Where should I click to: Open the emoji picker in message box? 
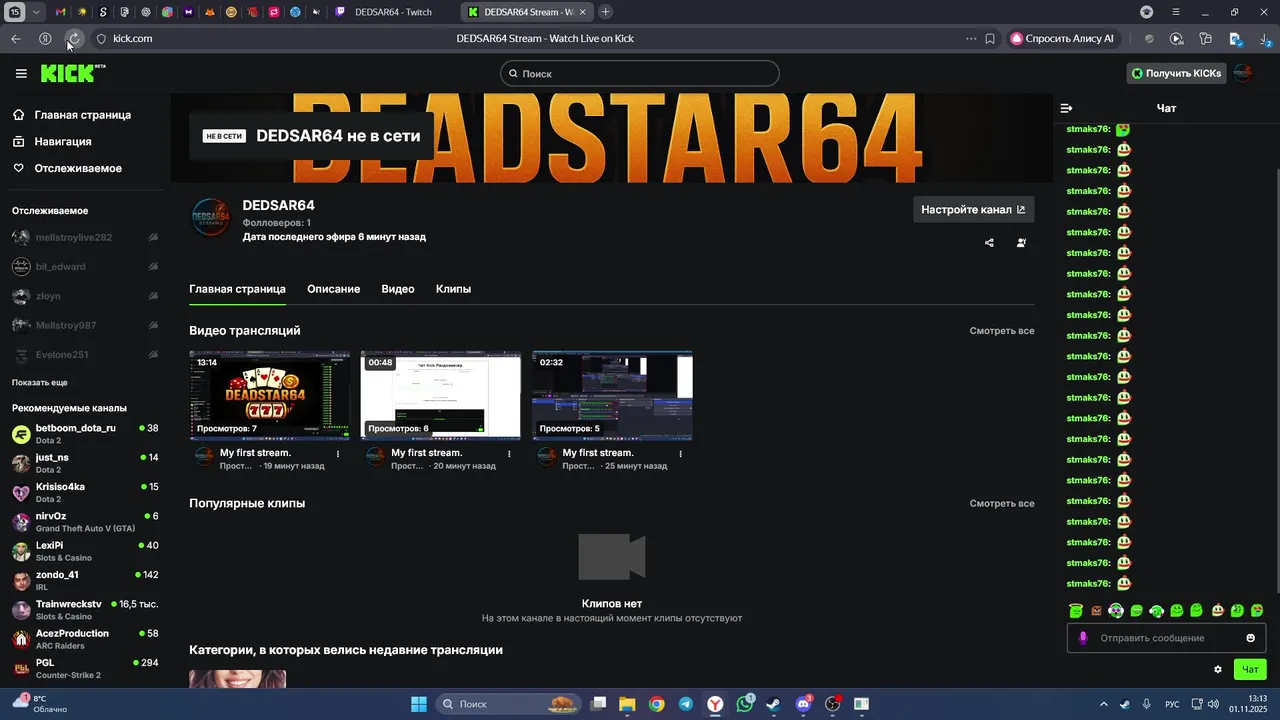tap(1250, 638)
